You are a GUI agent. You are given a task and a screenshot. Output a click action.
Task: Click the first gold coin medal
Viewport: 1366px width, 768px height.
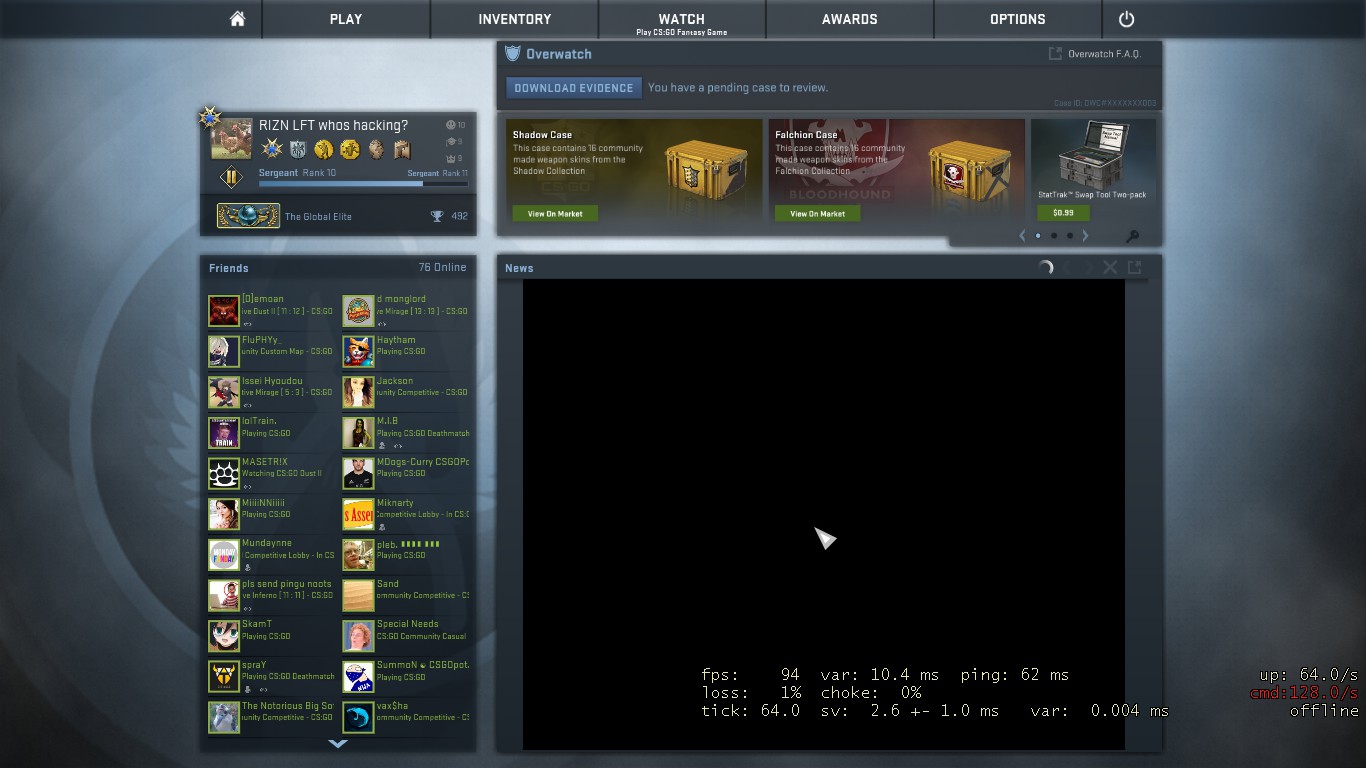tap(323, 150)
